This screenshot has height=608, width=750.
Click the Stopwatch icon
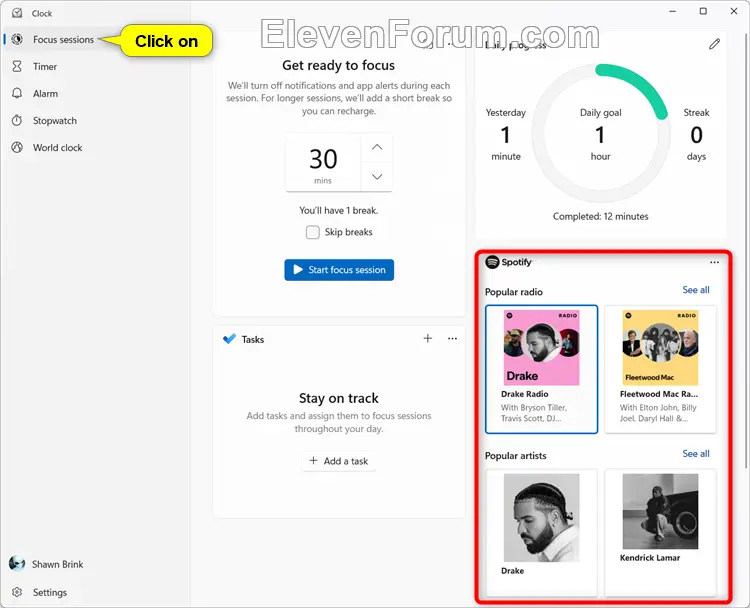click(17, 121)
